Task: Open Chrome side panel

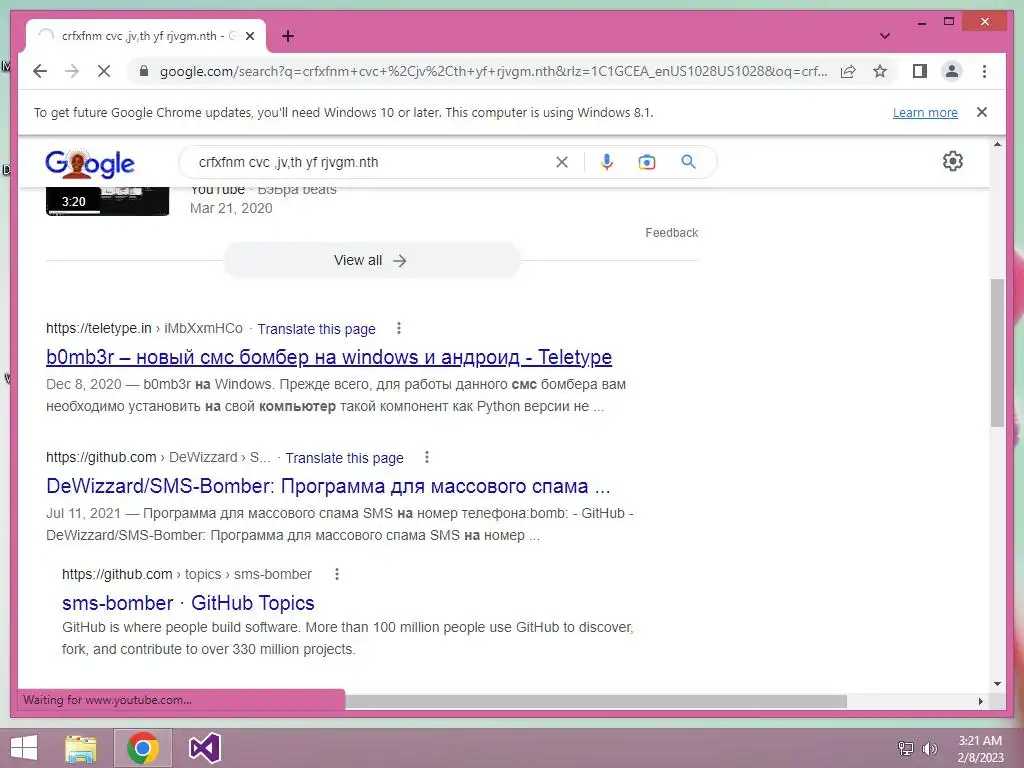Action: (x=920, y=71)
